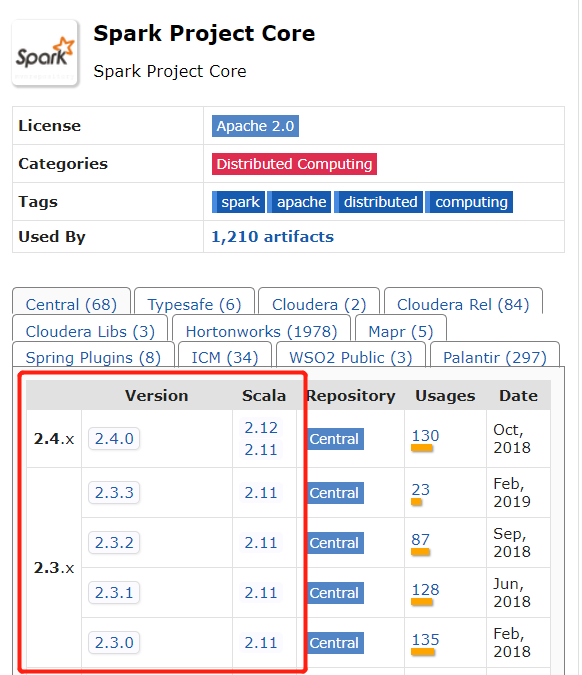The image size is (582, 675).
Task: Click the Usages column header
Action: (445, 396)
